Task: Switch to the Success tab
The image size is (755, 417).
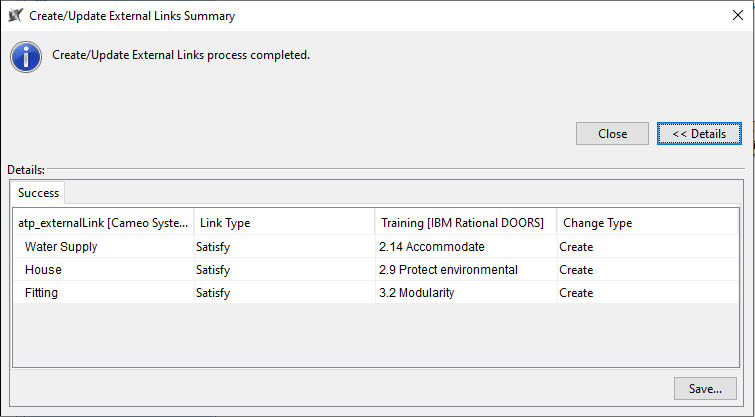Action: click(x=38, y=192)
